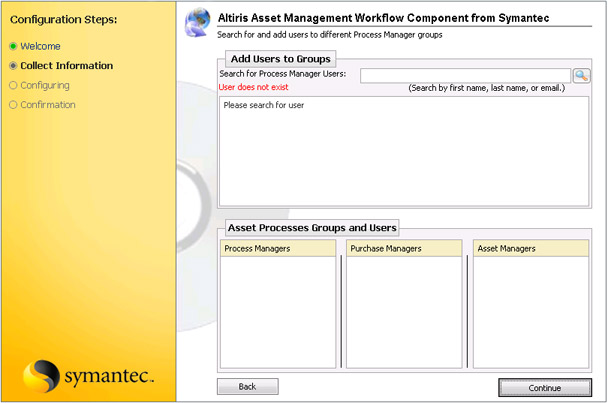Select the Collect Information step indicator
Image resolution: width=608 pixels, height=403 pixels.
(13, 66)
